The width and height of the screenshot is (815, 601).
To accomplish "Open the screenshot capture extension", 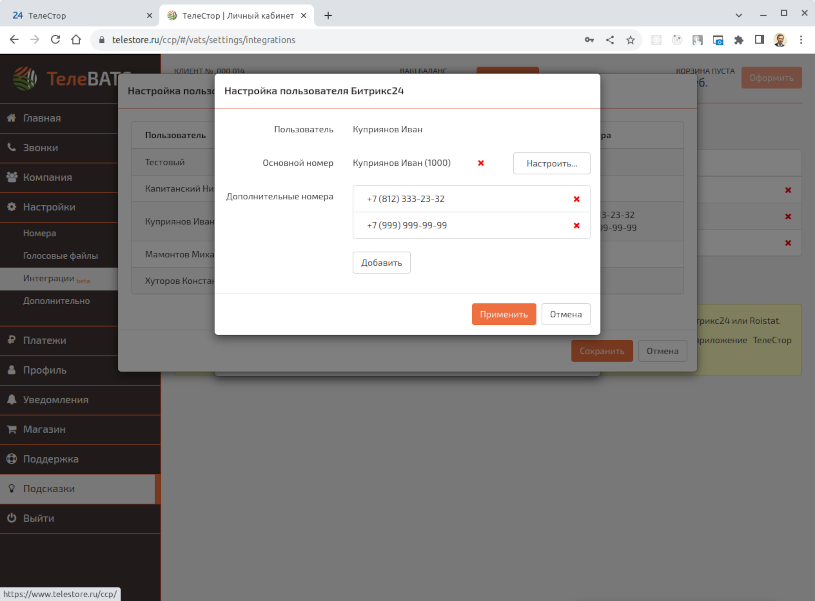I will (x=718, y=40).
